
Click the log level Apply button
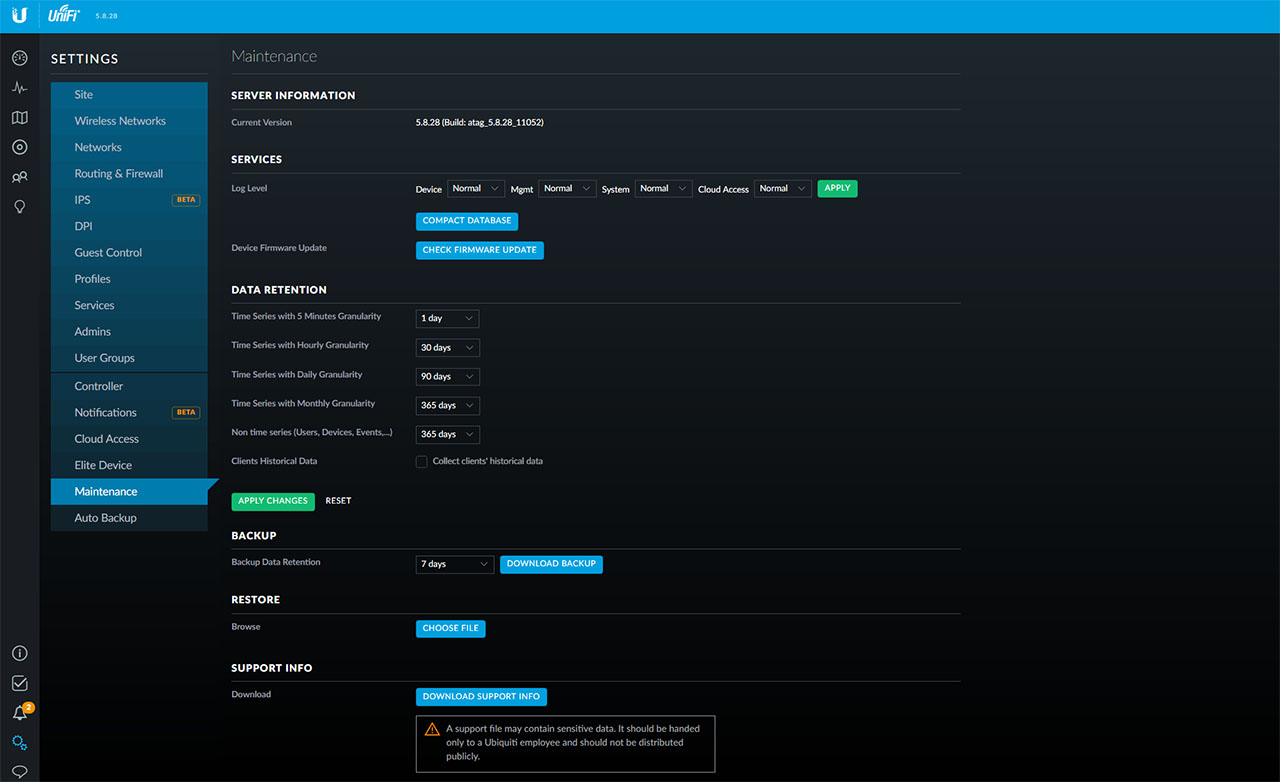[x=837, y=188]
